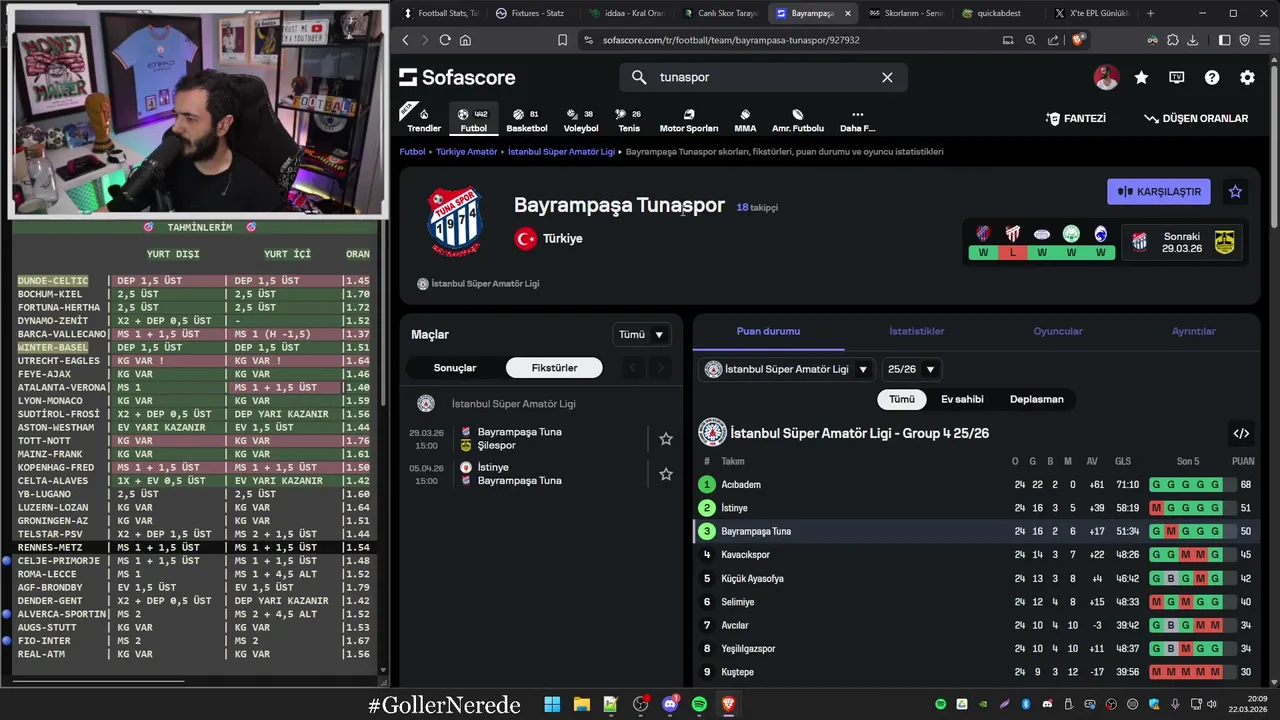Select Basketbol sport category
Viewport: 1280px width, 720px height.
(x=527, y=119)
